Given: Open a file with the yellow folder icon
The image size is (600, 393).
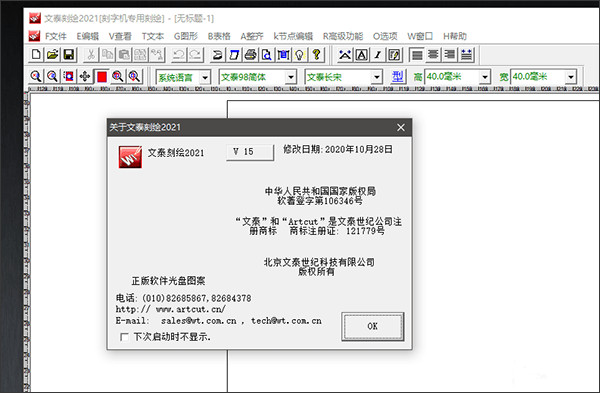Looking at the screenshot, I should pyautogui.click(x=52, y=54).
